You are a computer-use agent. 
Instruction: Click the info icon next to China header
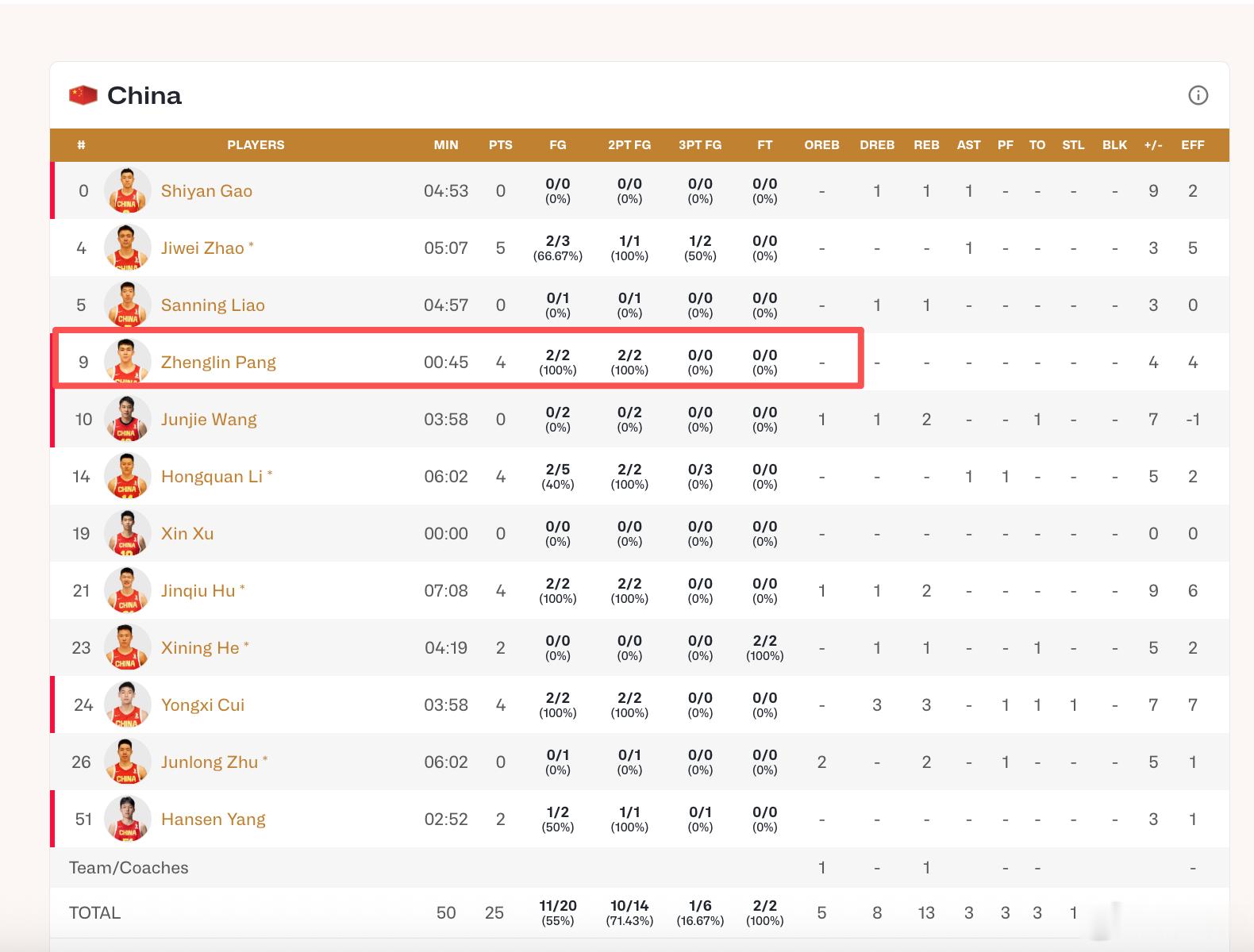[x=1198, y=95]
